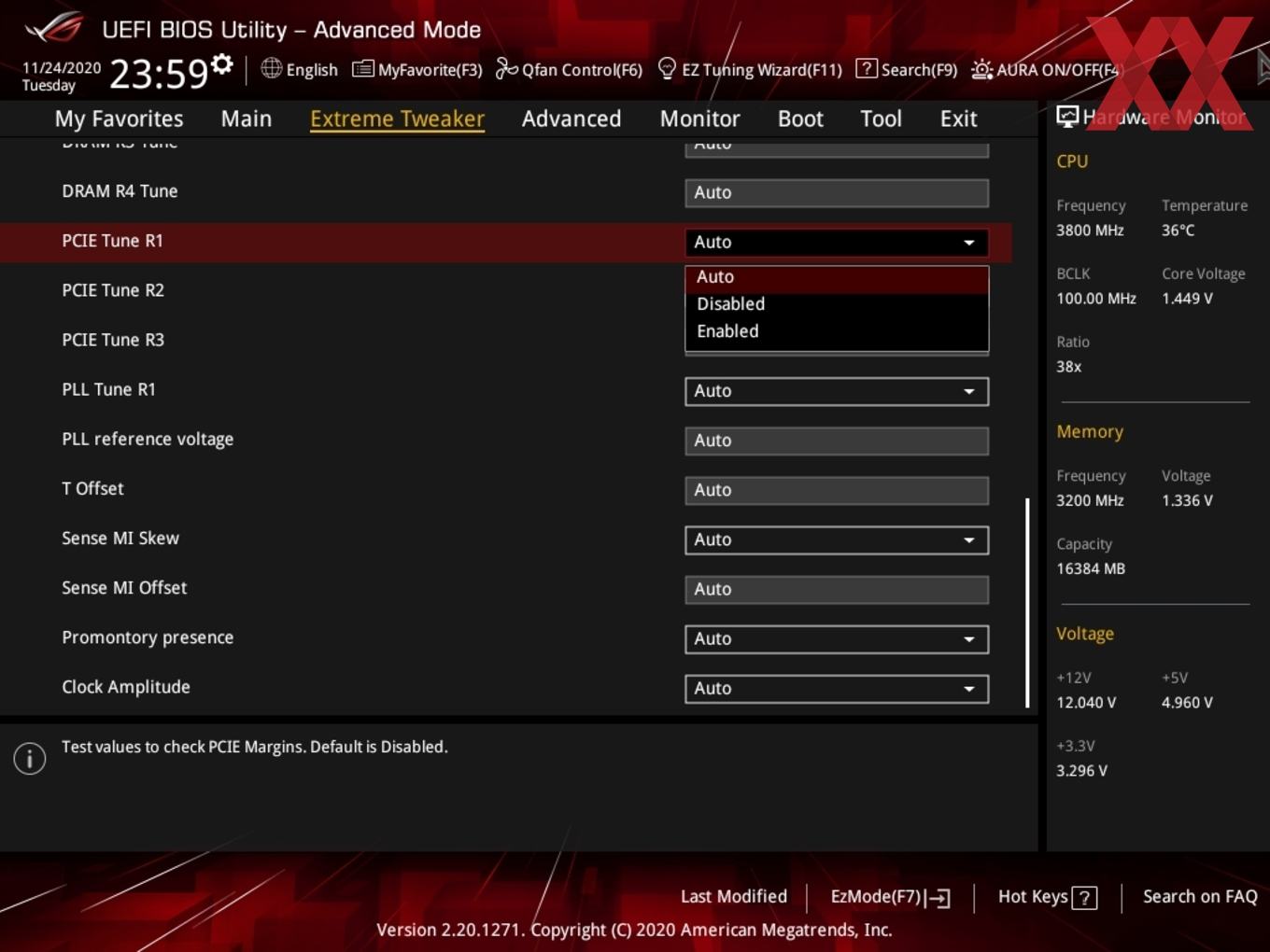Click the info circle icon
This screenshot has height=952, width=1270.
(x=30, y=759)
